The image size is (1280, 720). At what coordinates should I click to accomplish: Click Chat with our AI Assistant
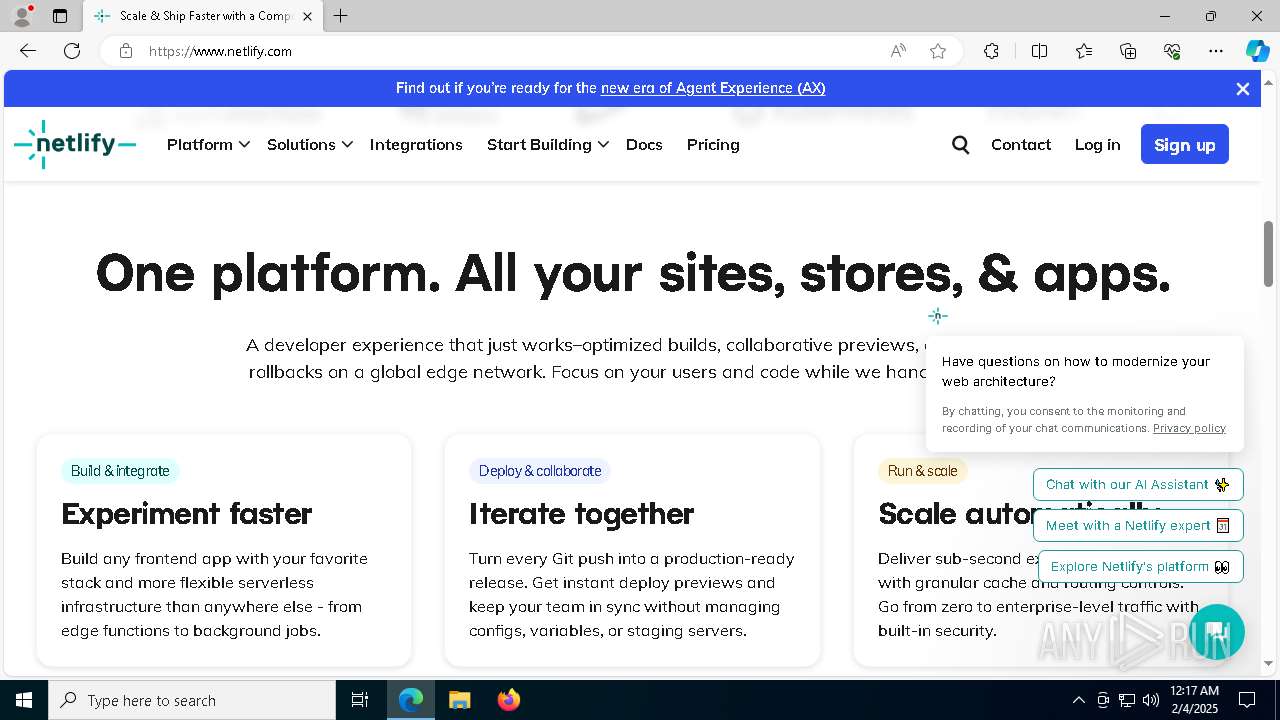[x=1138, y=484]
